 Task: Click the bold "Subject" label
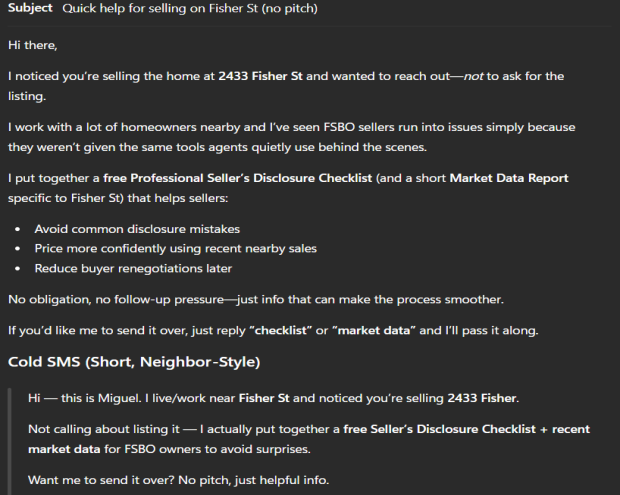click(30, 8)
